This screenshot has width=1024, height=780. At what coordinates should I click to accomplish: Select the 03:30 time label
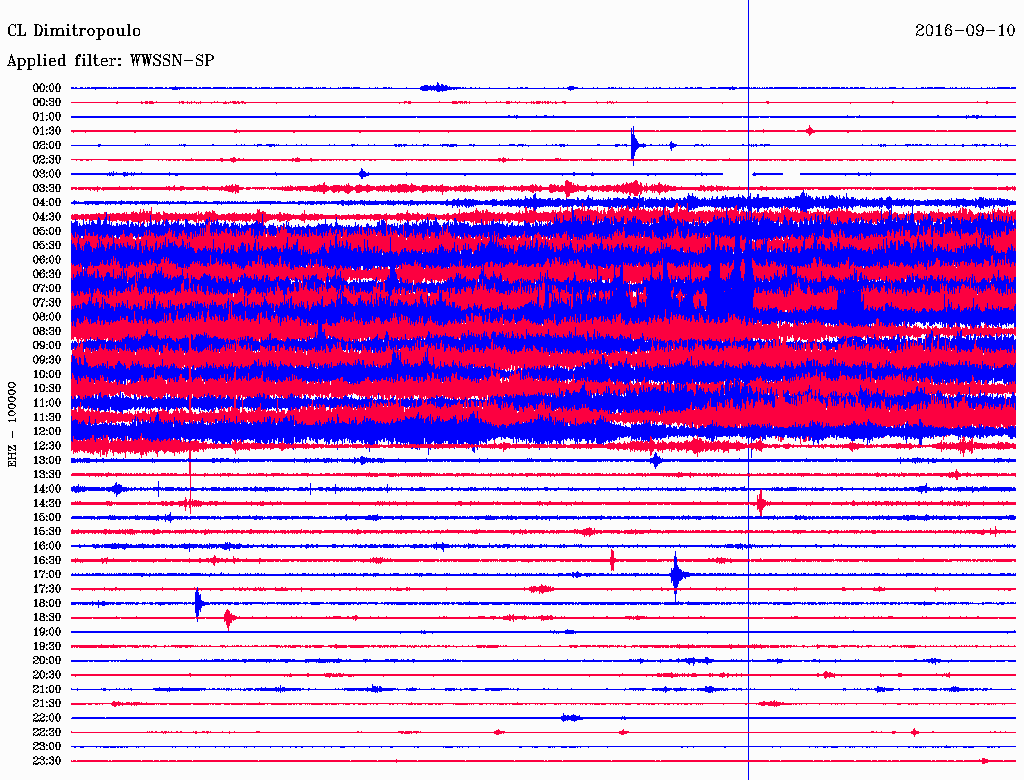(47, 189)
